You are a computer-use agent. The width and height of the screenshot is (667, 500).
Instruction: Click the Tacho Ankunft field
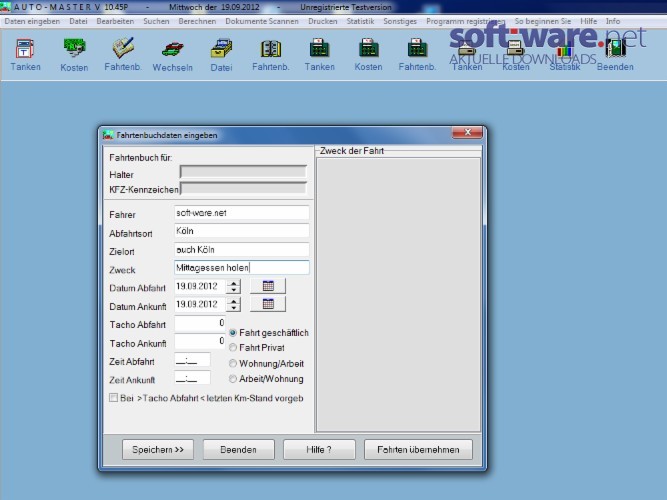200,341
